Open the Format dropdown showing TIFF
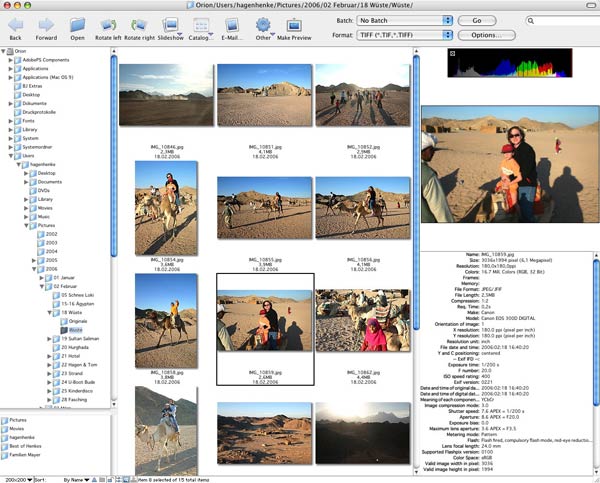The height and width of the screenshot is (483, 600). [x=405, y=35]
